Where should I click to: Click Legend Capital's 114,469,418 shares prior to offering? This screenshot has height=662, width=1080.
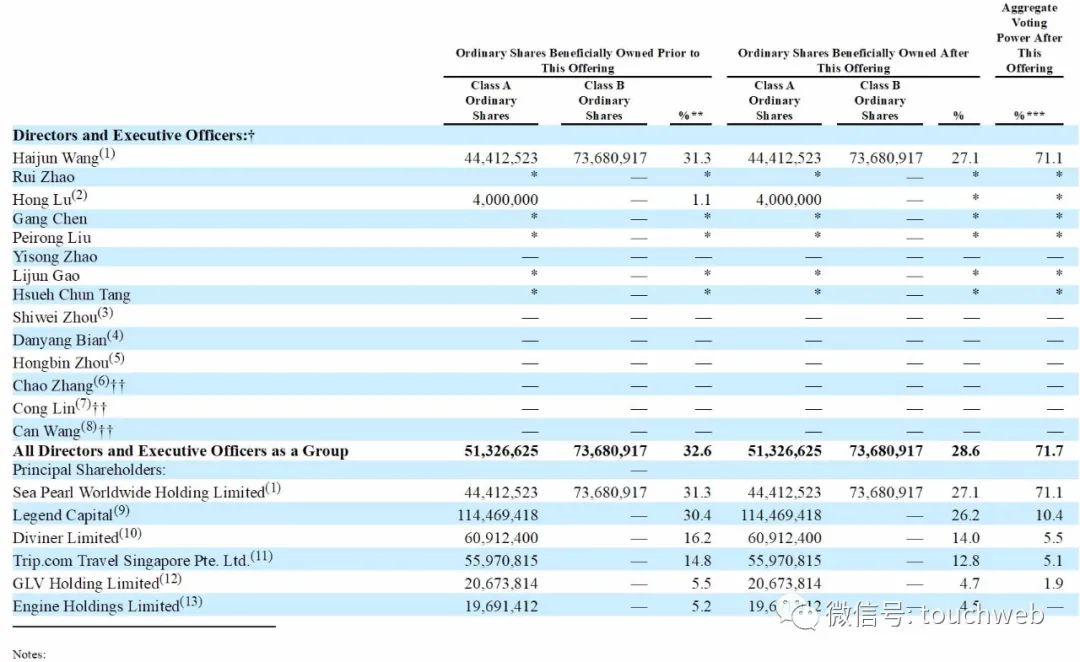click(497, 515)
